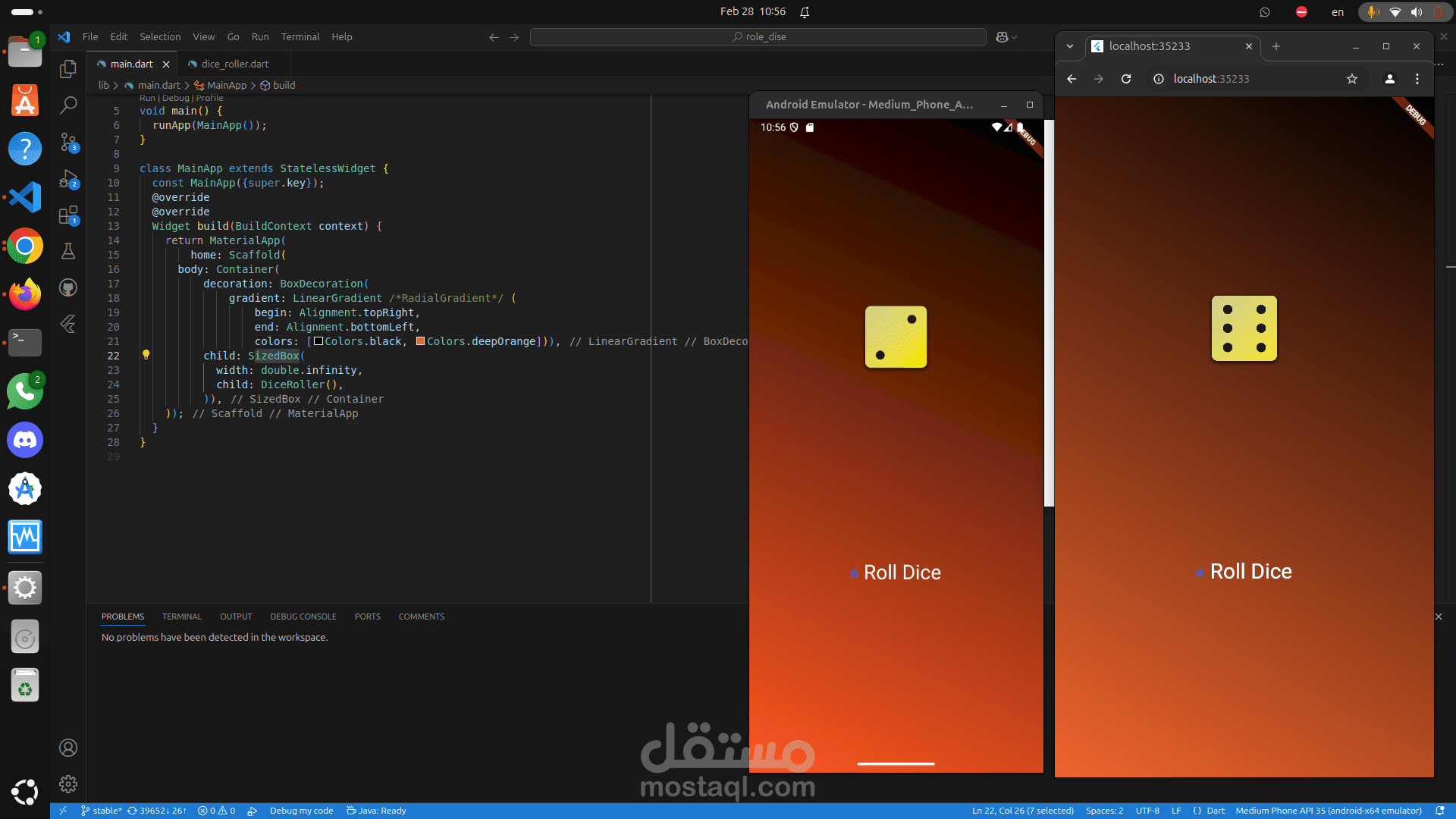The image size is (1456, 819).
Task: Open the Explorer view in activity bar
Action: 68,69
